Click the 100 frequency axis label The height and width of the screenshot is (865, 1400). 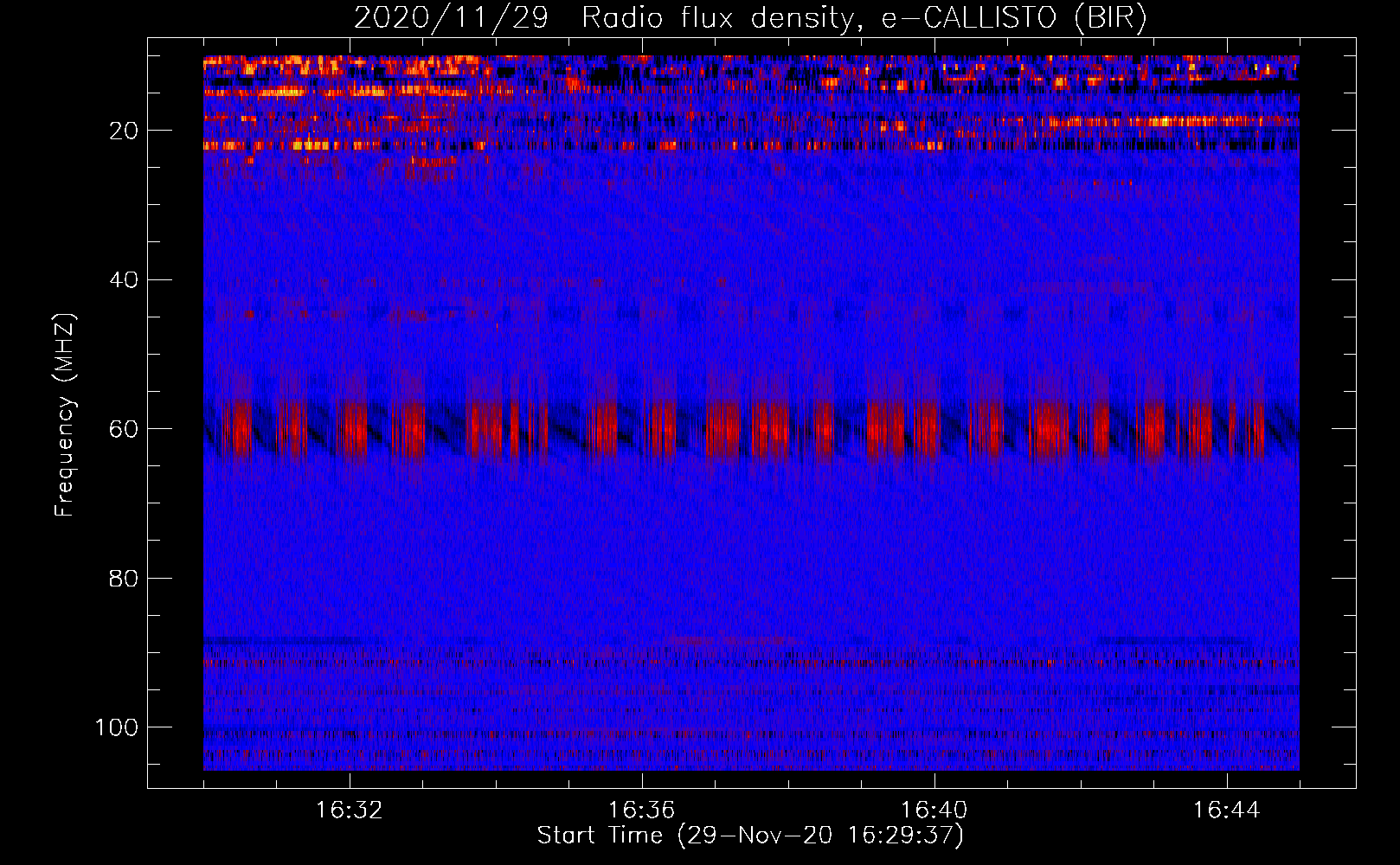pos(118,727)
